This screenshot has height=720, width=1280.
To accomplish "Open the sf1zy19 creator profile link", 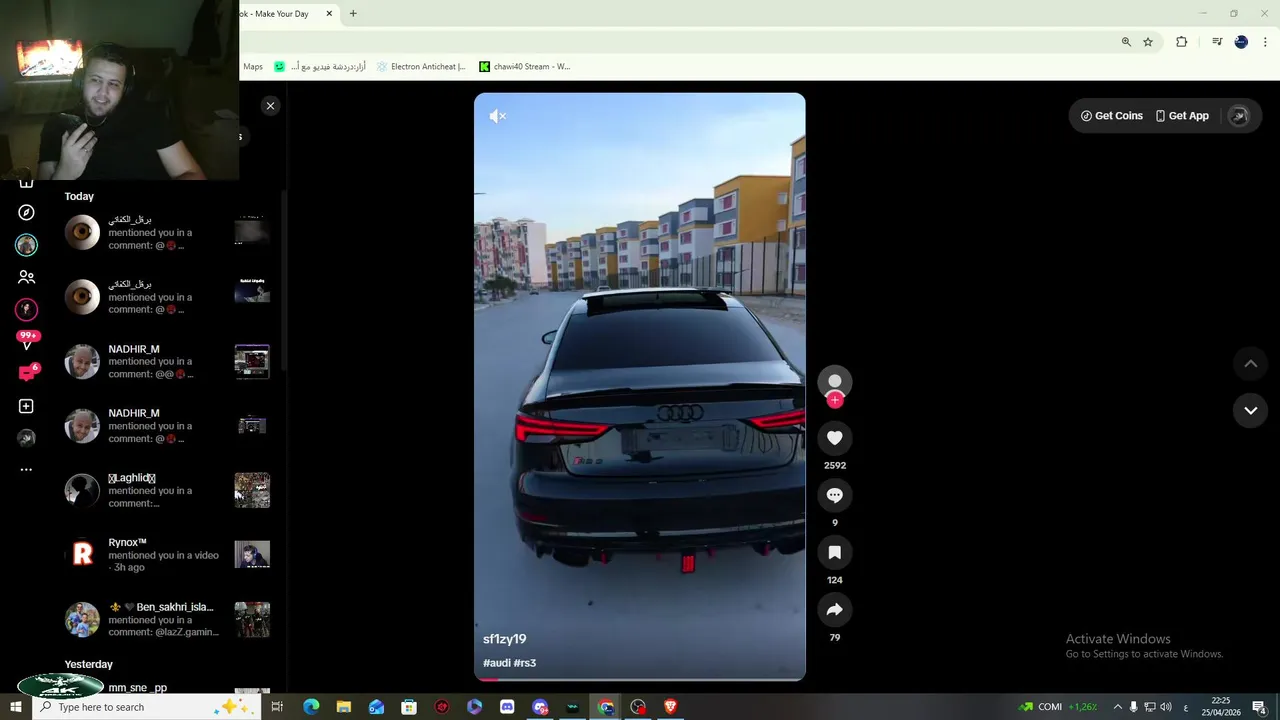I will pos(504,639).
